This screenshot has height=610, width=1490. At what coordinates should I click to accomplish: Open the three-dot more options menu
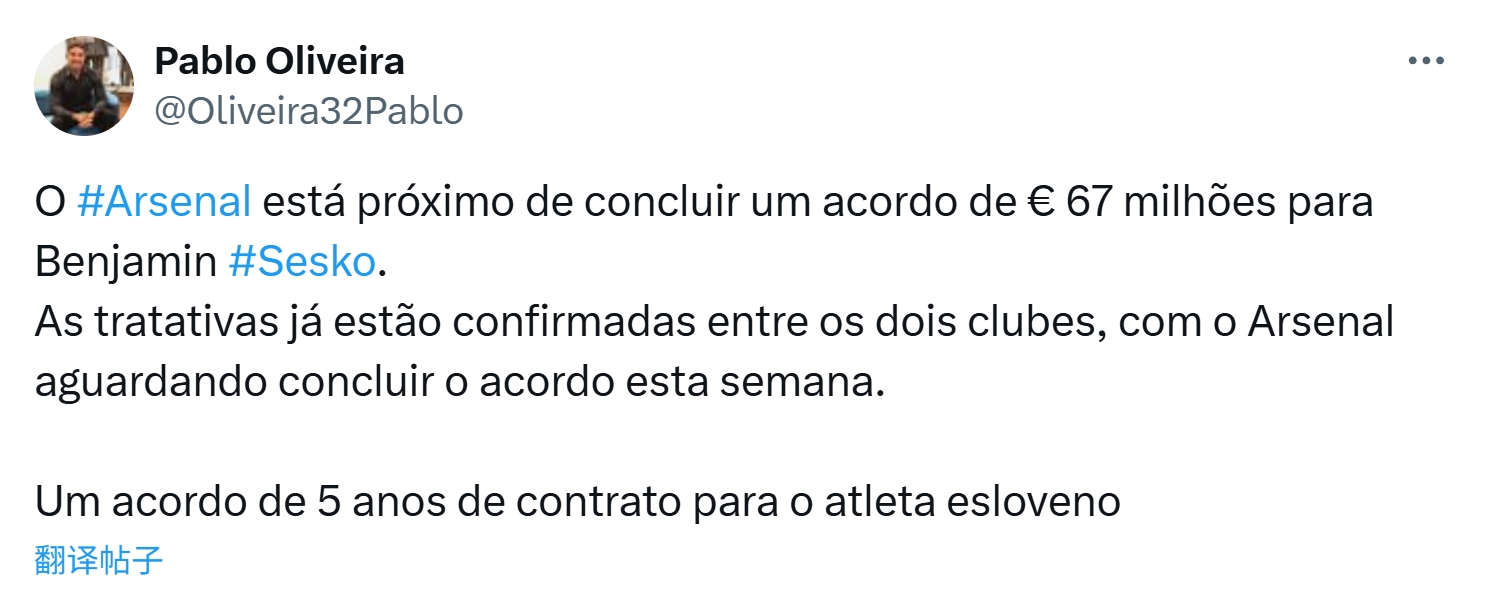tap(1426, 61)
